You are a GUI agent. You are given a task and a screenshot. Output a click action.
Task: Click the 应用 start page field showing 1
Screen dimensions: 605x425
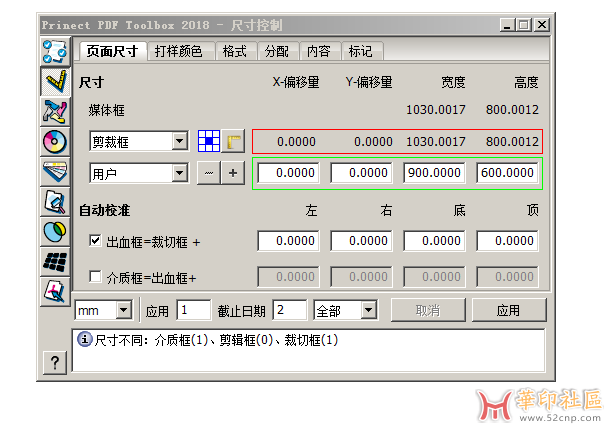(194, 310)
